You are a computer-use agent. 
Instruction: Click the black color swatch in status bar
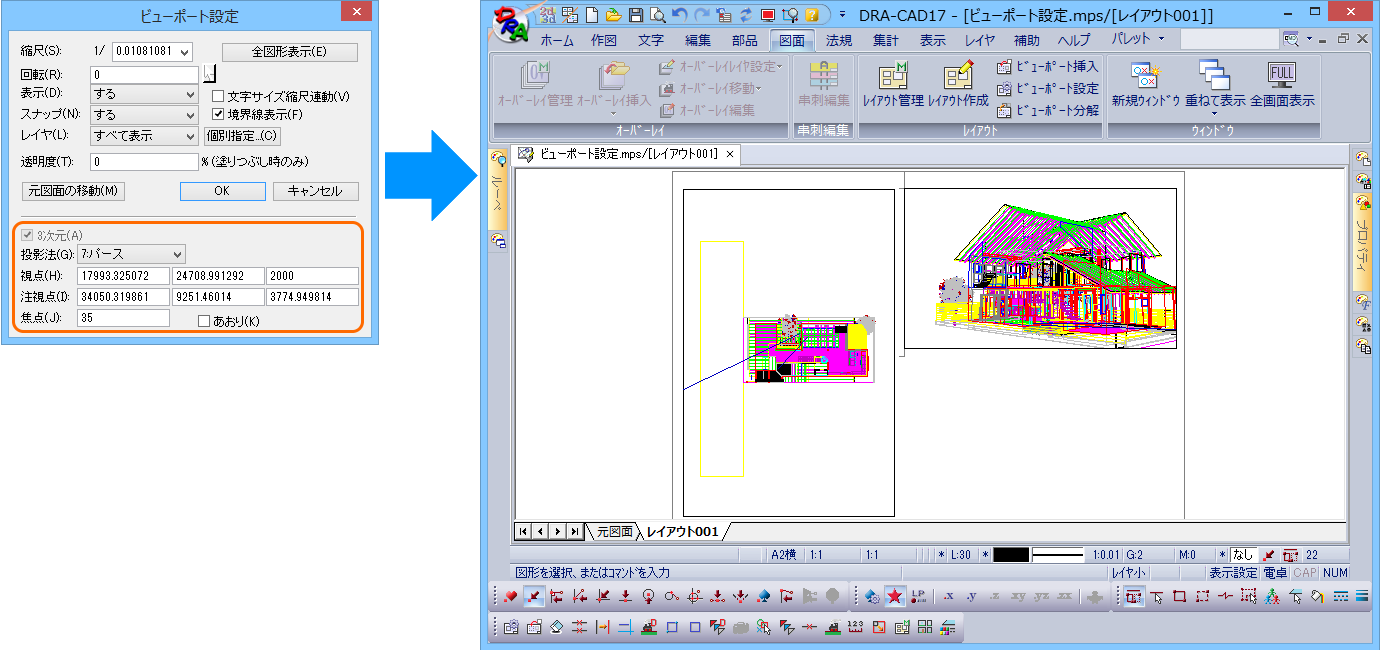pos(1011,554)
